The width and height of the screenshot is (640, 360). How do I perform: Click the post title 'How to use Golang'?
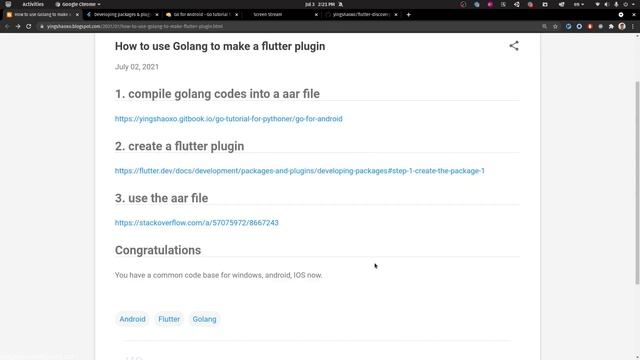[220, 46]
